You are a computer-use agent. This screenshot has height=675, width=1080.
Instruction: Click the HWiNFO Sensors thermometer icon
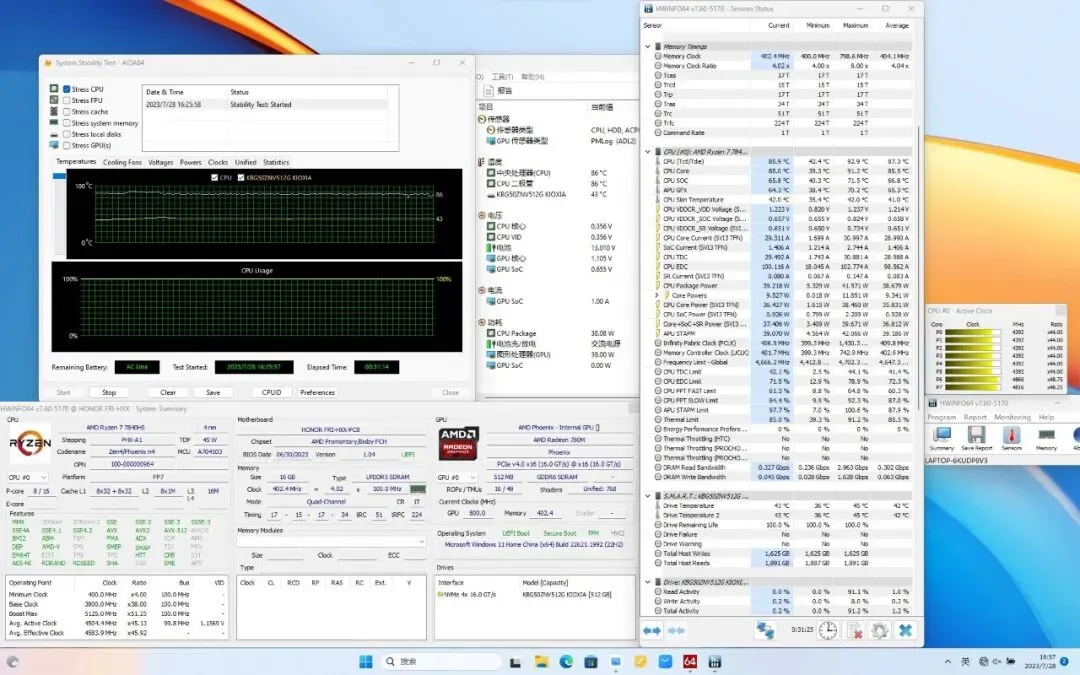point(1011,438)
